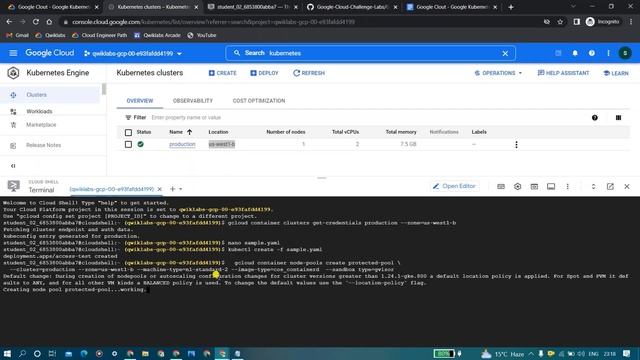Viewport: 640px width, 360px height.
Task: Click the DEPLOY button
Action: coord(264,73)
